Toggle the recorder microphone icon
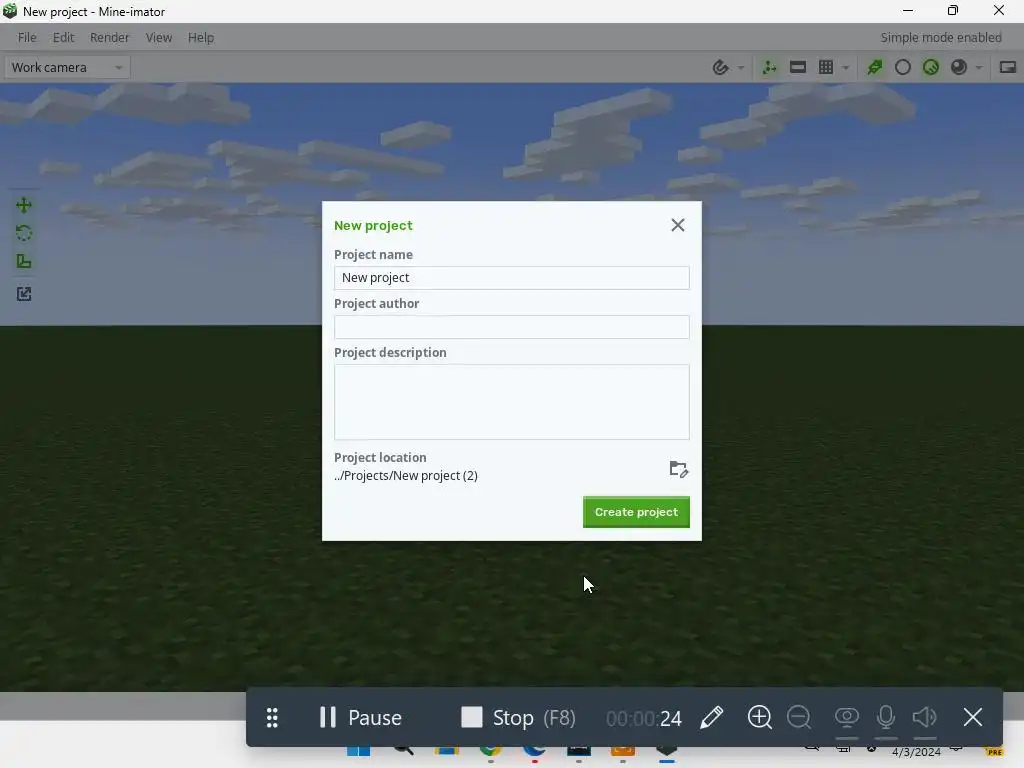This screenshot has width=1024, height=768. click(886, 718)
